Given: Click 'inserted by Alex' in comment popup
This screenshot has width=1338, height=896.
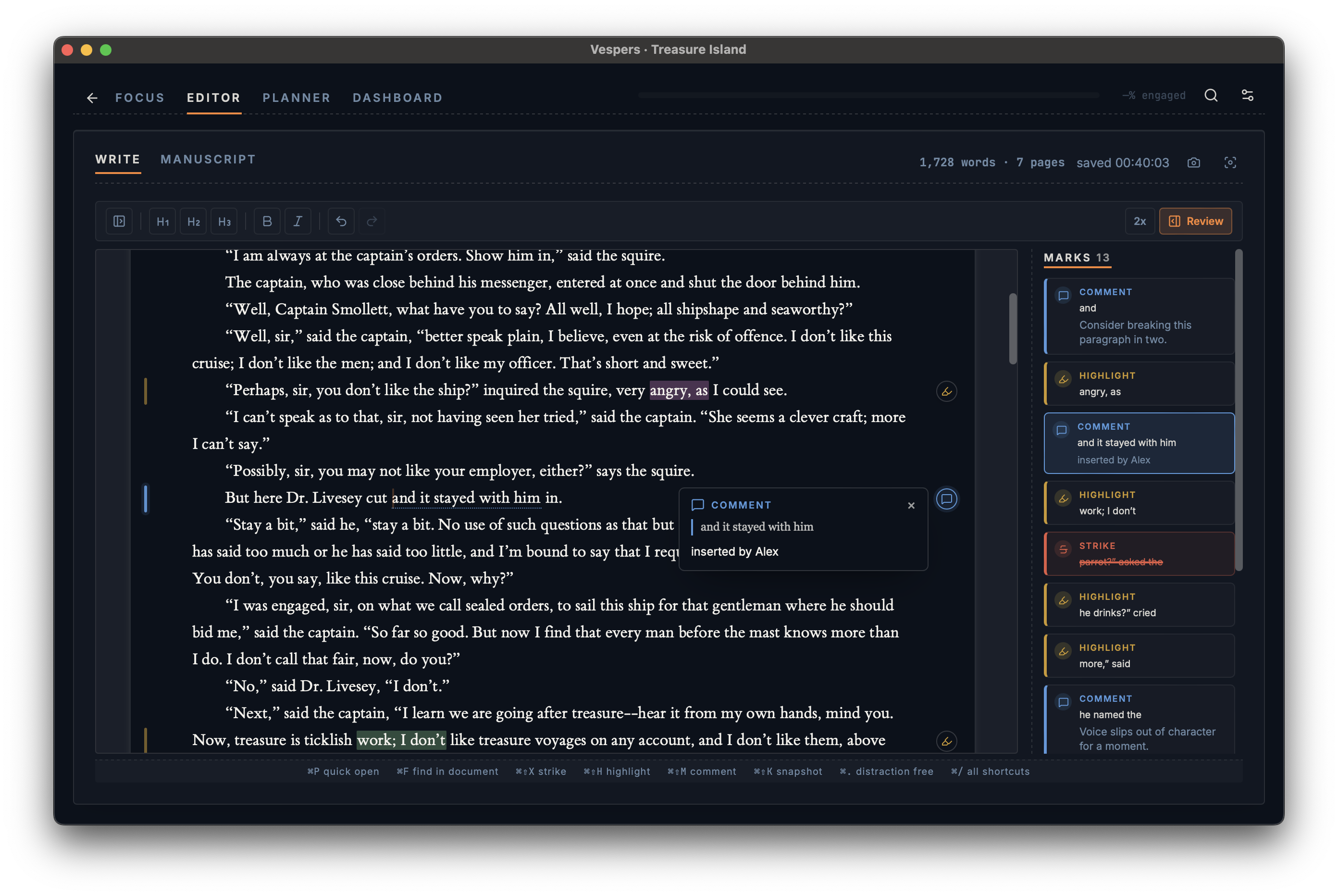Looking at the screenshot, I should 734,551.
